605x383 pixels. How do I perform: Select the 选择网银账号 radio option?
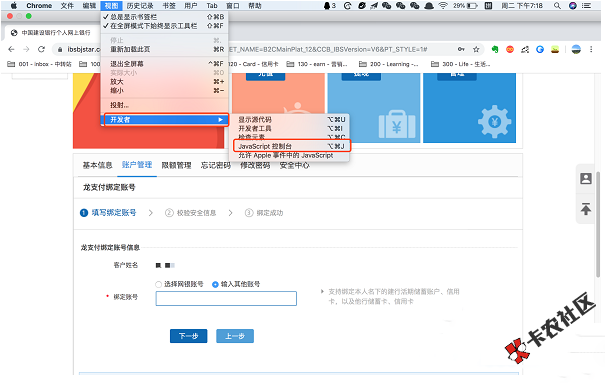[158, 284]
